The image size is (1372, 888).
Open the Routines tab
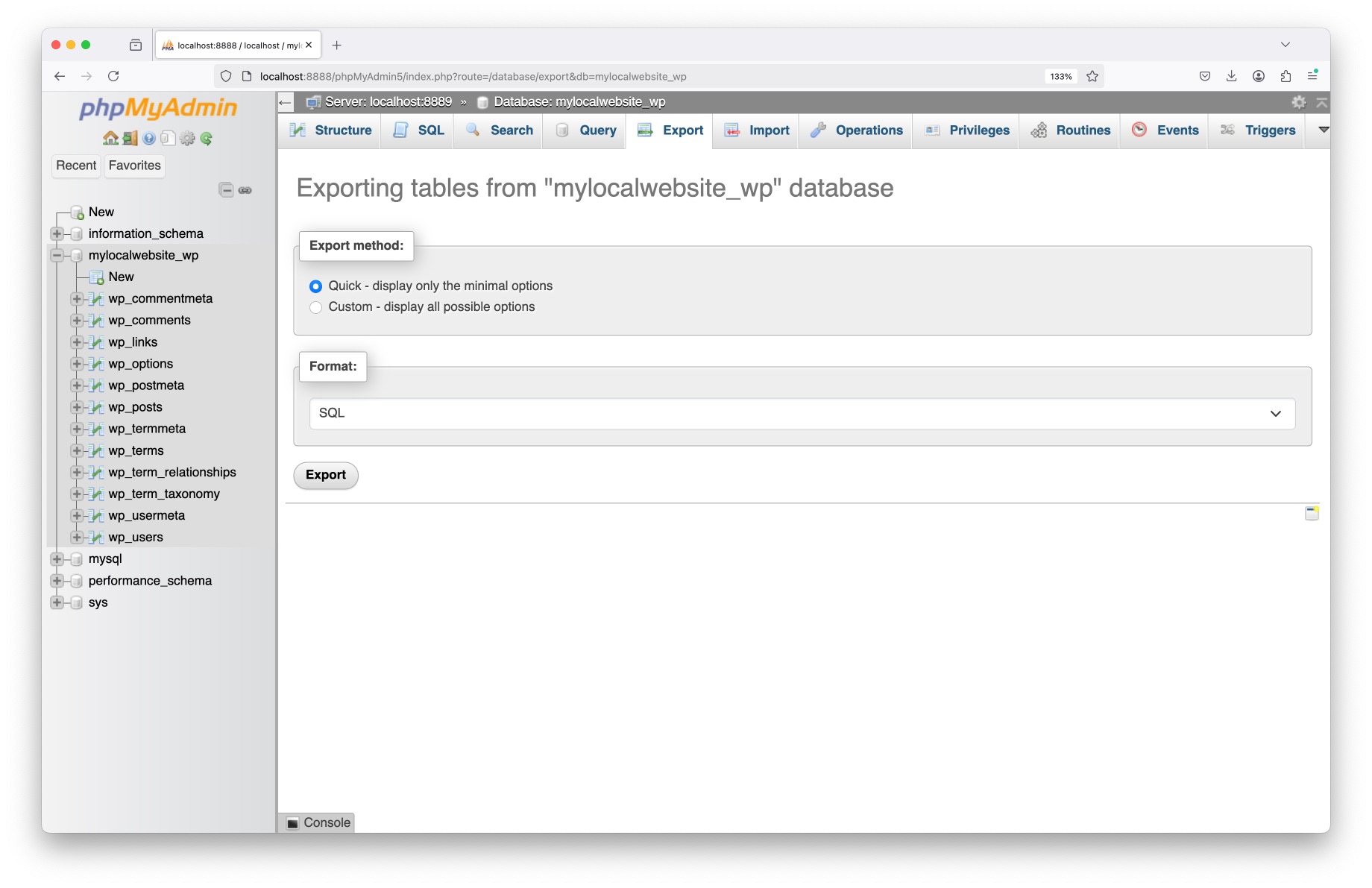1070,130
